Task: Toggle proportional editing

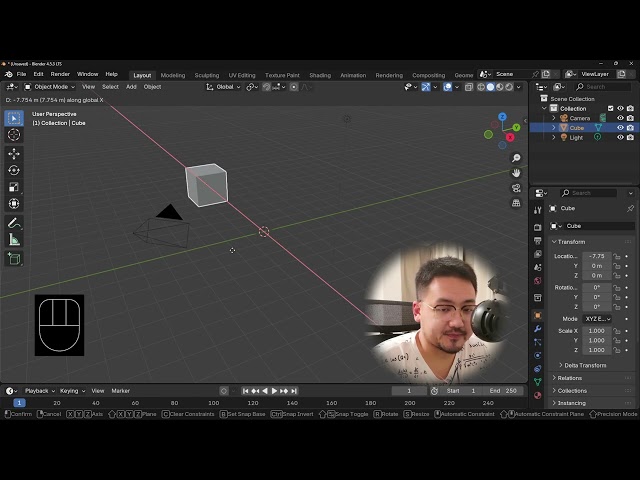Action: click(x=293, y=87)
